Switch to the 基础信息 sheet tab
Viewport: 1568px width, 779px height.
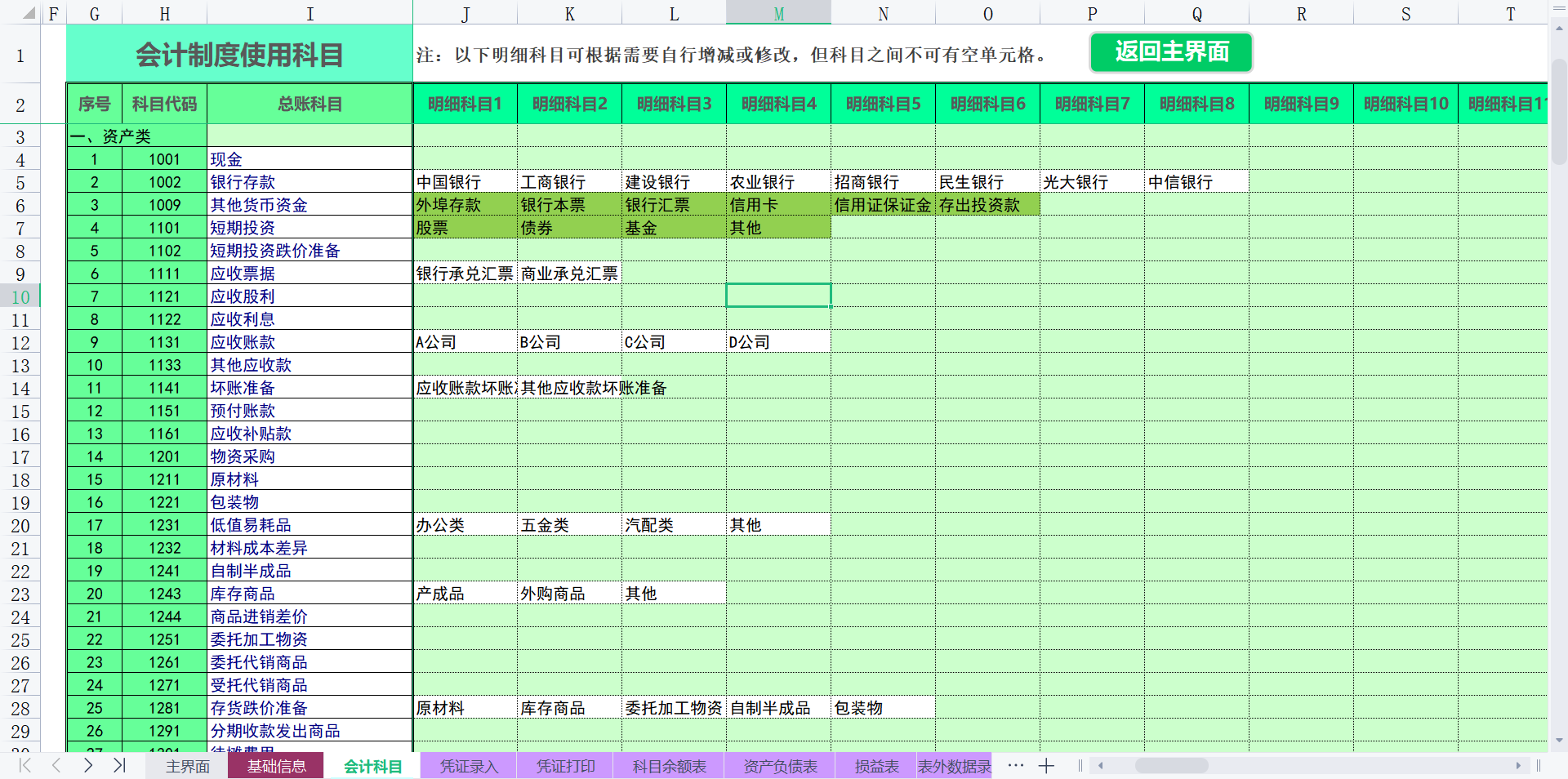coord(276,766)
